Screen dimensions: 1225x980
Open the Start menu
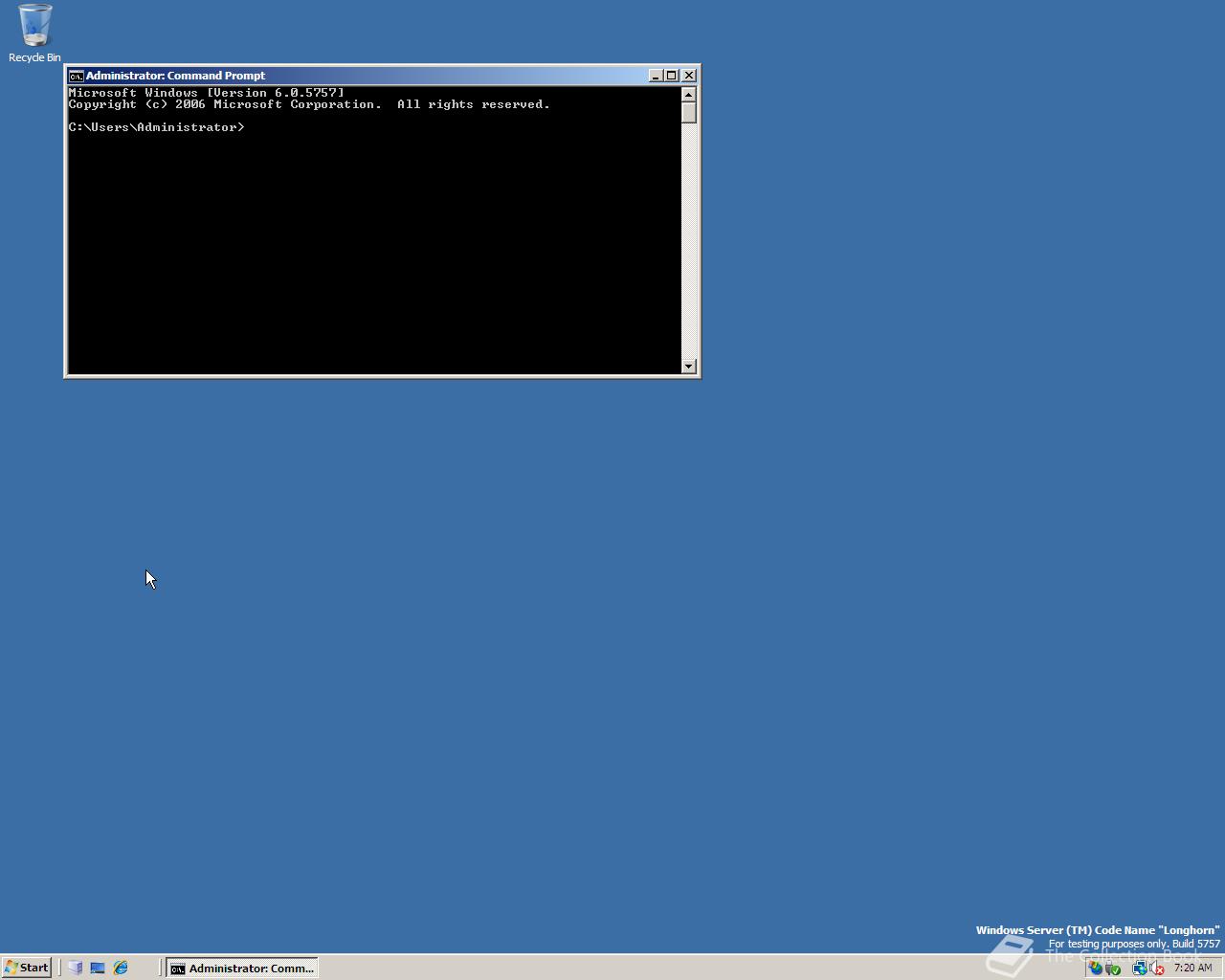[26, 968]
